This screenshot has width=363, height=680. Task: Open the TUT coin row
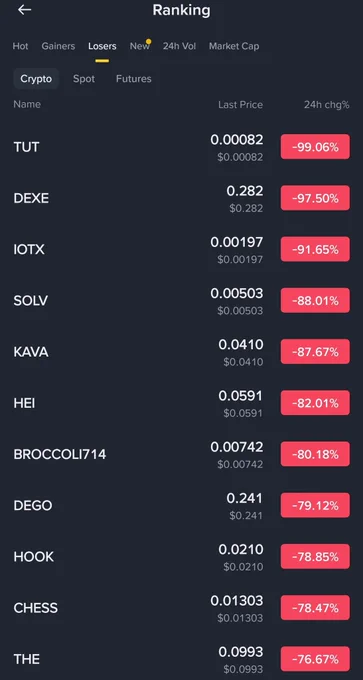pyautogui.click(x=181, y=147)
